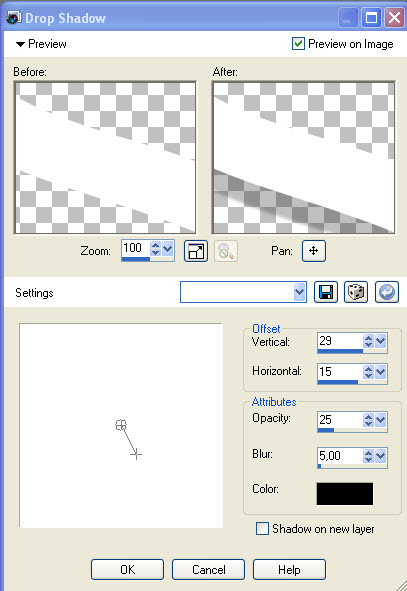Viewport: 407px width, 591px height.
Task: Open the Help button
Action: (x=289, y=570)
